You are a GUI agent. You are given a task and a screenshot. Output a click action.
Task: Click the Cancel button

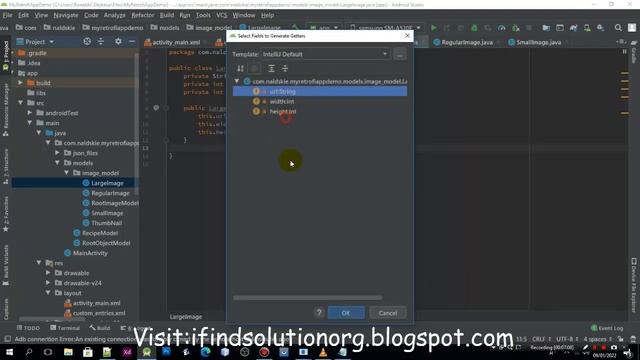tap(387, 313)
